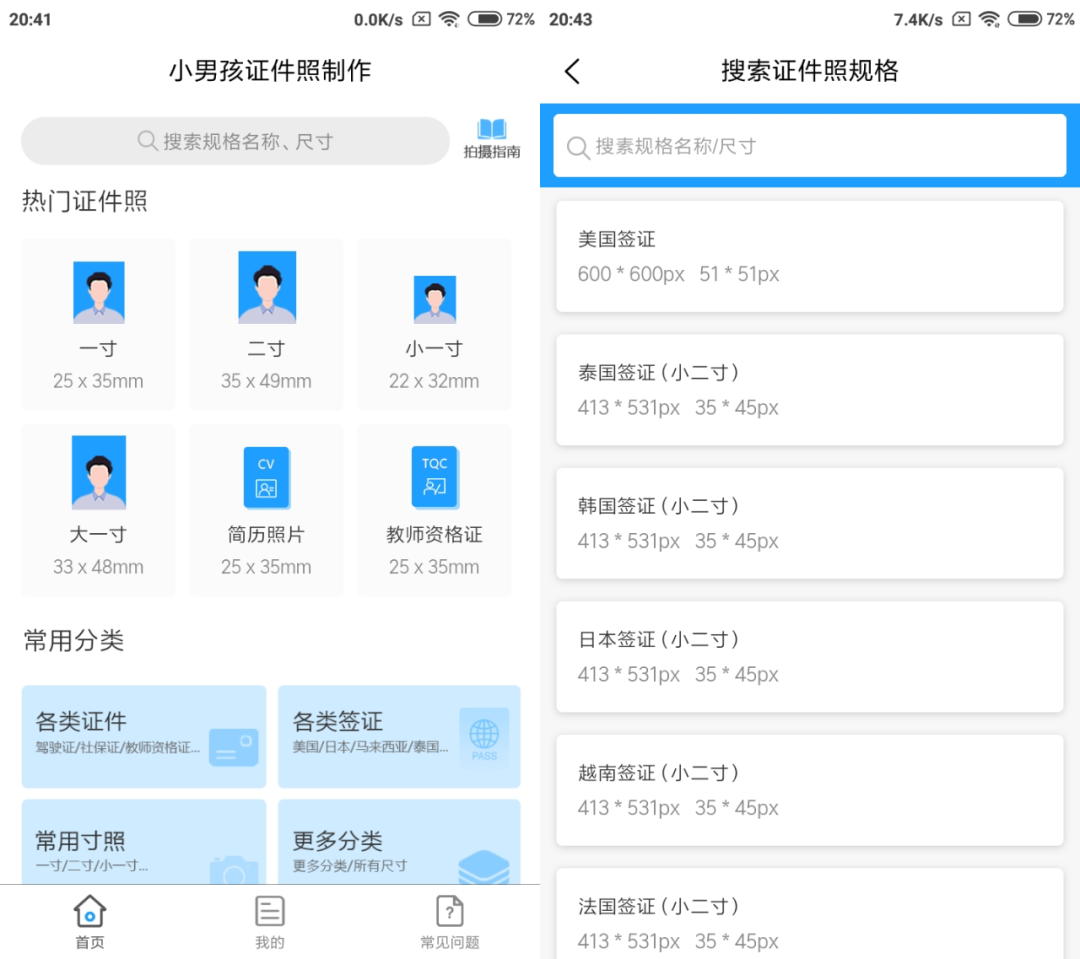This screenshot has height=959, width=1080.
Task: Tap the ID card icon on 各类证件
Action: click(x=233, y=747)
